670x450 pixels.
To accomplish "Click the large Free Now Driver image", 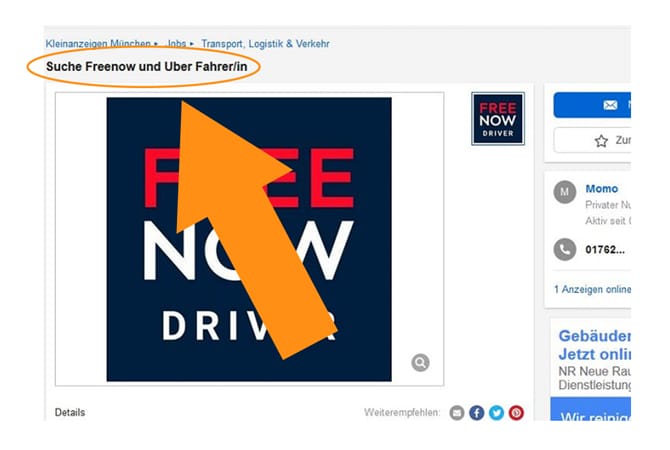I will 249,239.
